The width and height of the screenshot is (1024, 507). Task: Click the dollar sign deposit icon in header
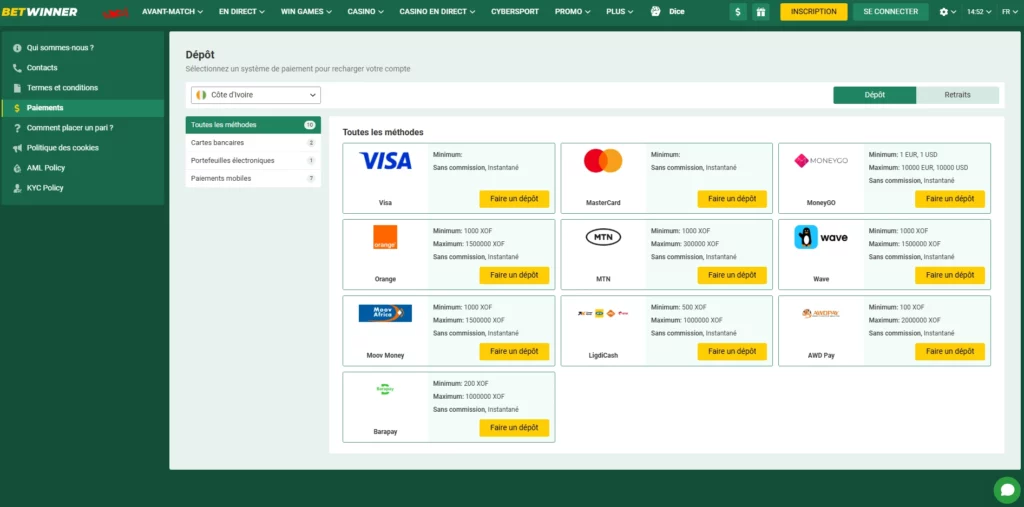pos(738,12)
